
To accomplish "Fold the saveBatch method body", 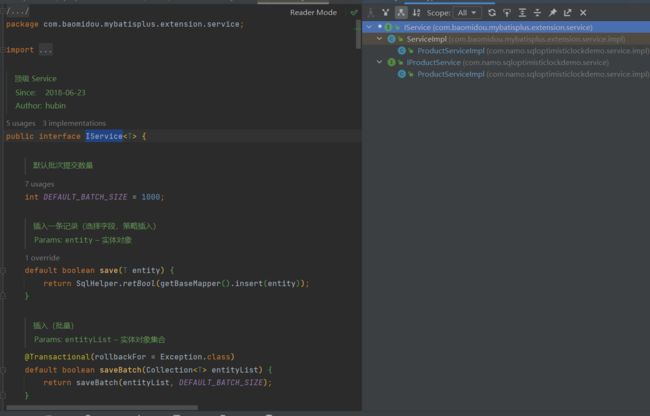I will pos(3,370).
